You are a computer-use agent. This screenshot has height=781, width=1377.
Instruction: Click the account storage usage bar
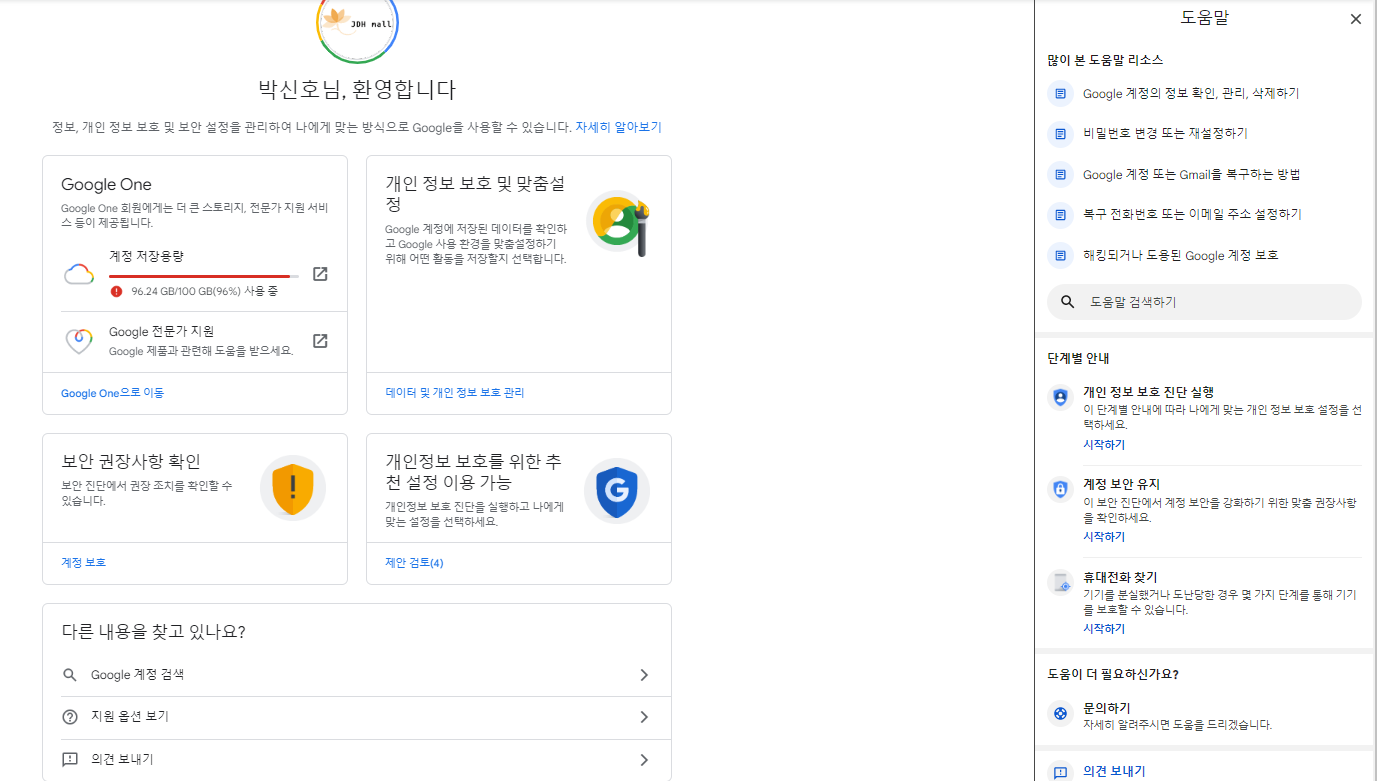204,275
